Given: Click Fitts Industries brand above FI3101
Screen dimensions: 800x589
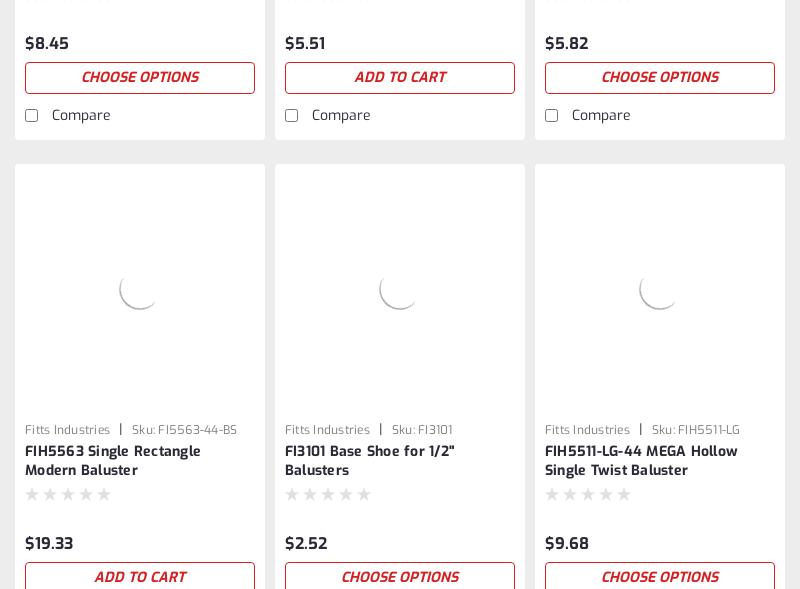Looking at the screenshot, I should click(x=327, y=430).
